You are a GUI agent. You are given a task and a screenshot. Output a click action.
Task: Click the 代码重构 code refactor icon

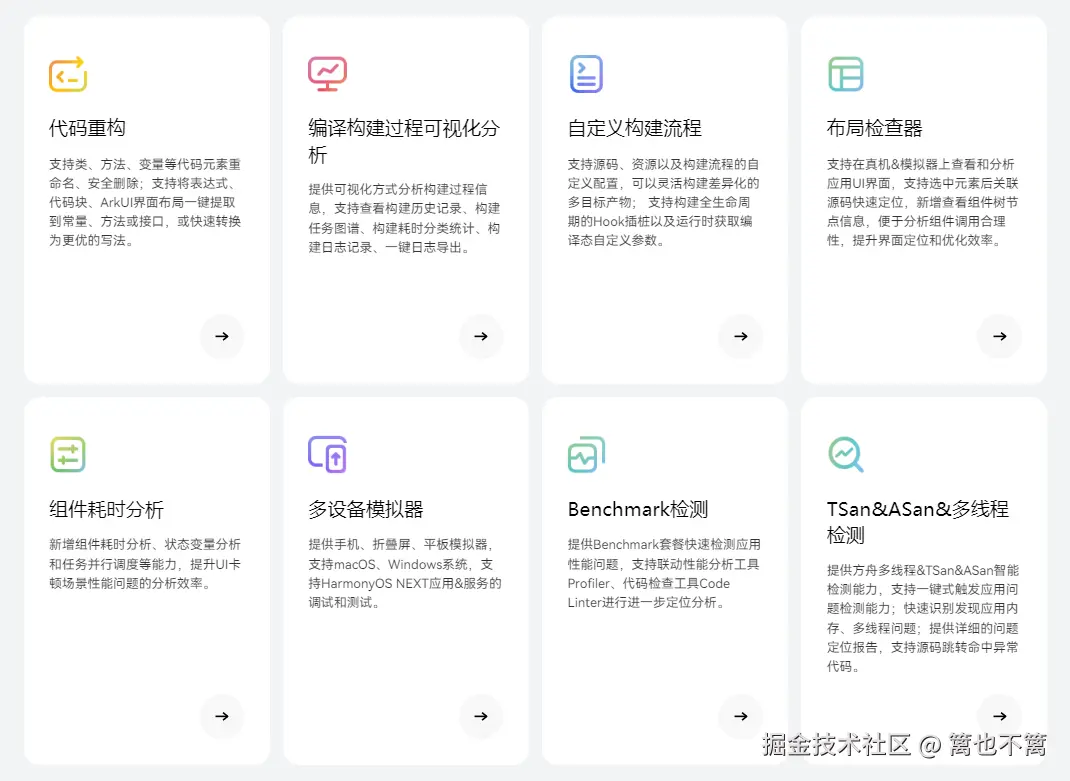coord(68,74)
